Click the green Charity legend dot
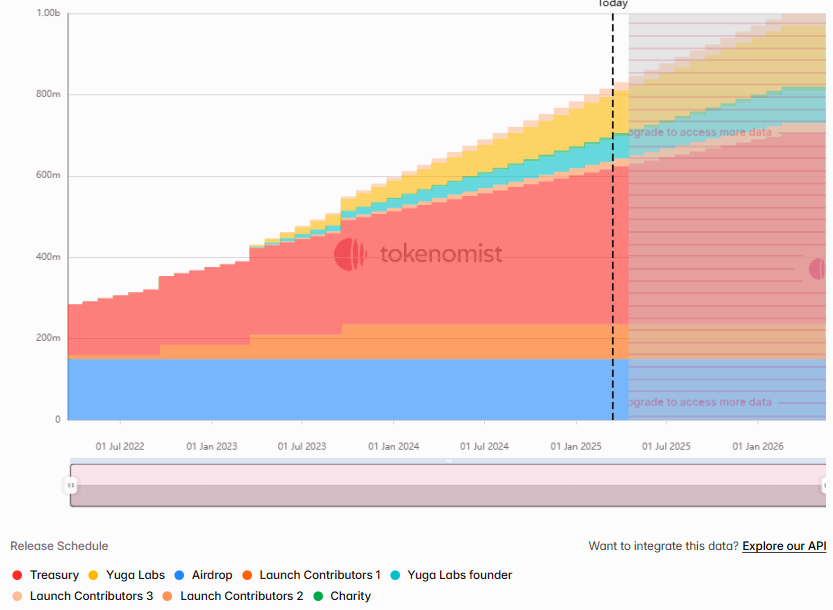This screenshot has width=833, height=610. (x=318, y=596)
